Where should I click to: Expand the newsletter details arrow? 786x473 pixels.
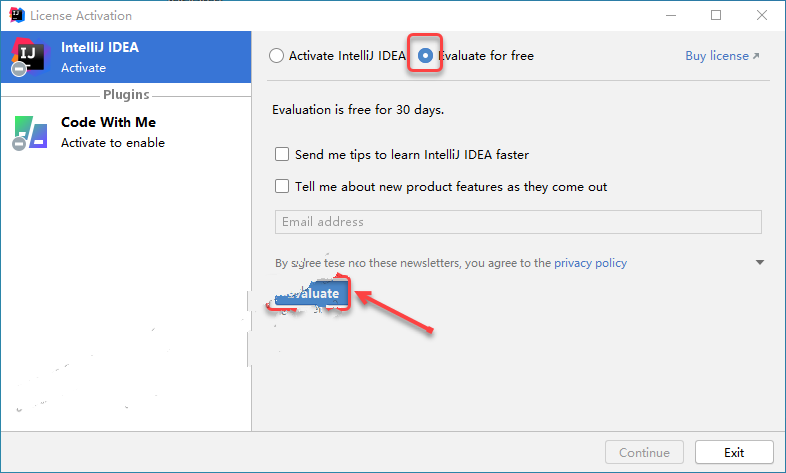click(760, 262)
